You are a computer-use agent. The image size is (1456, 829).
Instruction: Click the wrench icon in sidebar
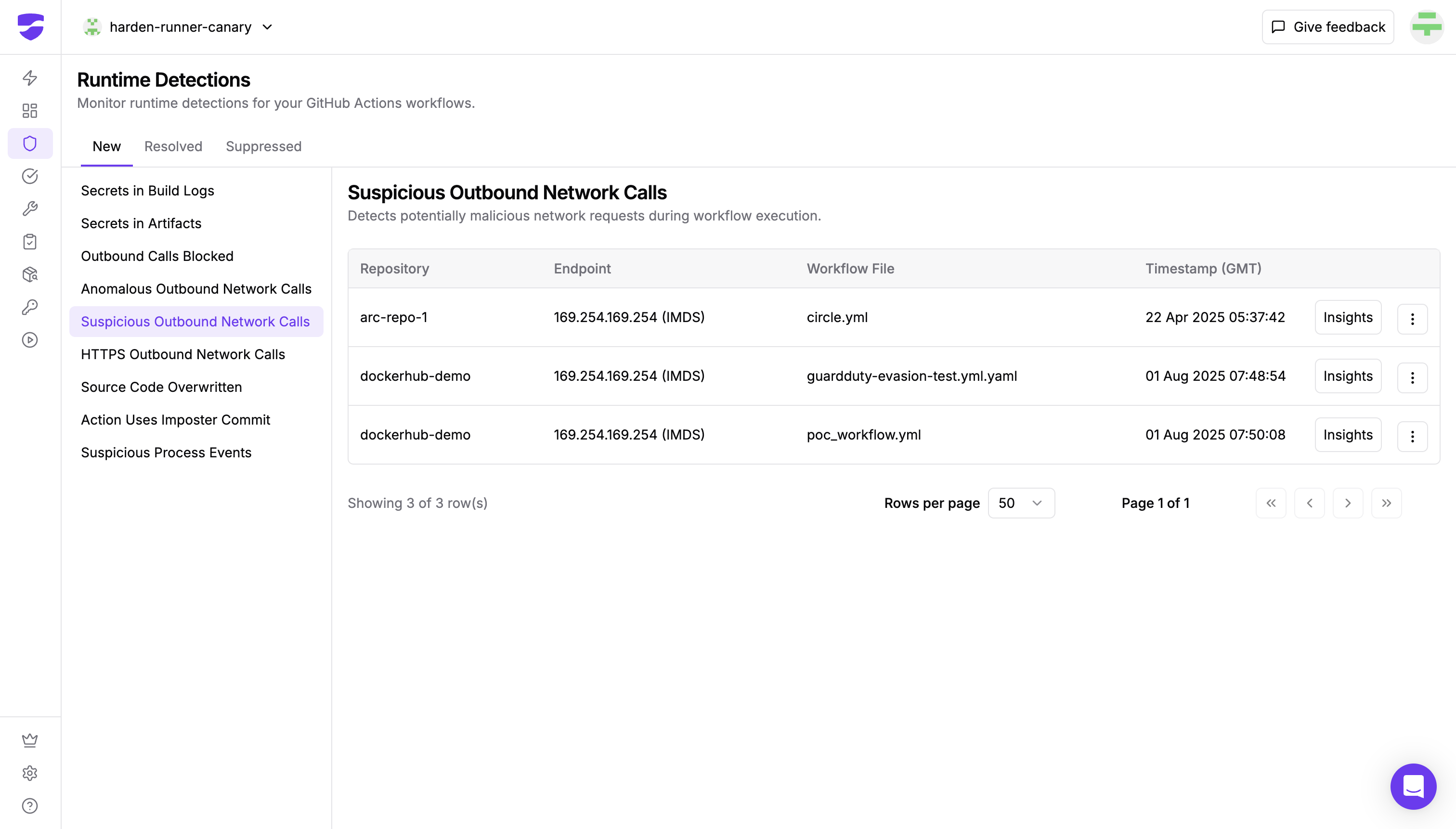click(x=29, y=209)
